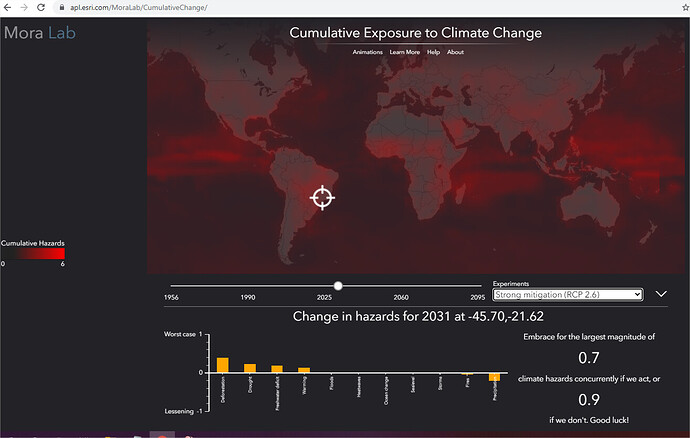690x438 pixels.
Task: Open the Experiments RCP dropdown
Action: [x=568, y=294]
